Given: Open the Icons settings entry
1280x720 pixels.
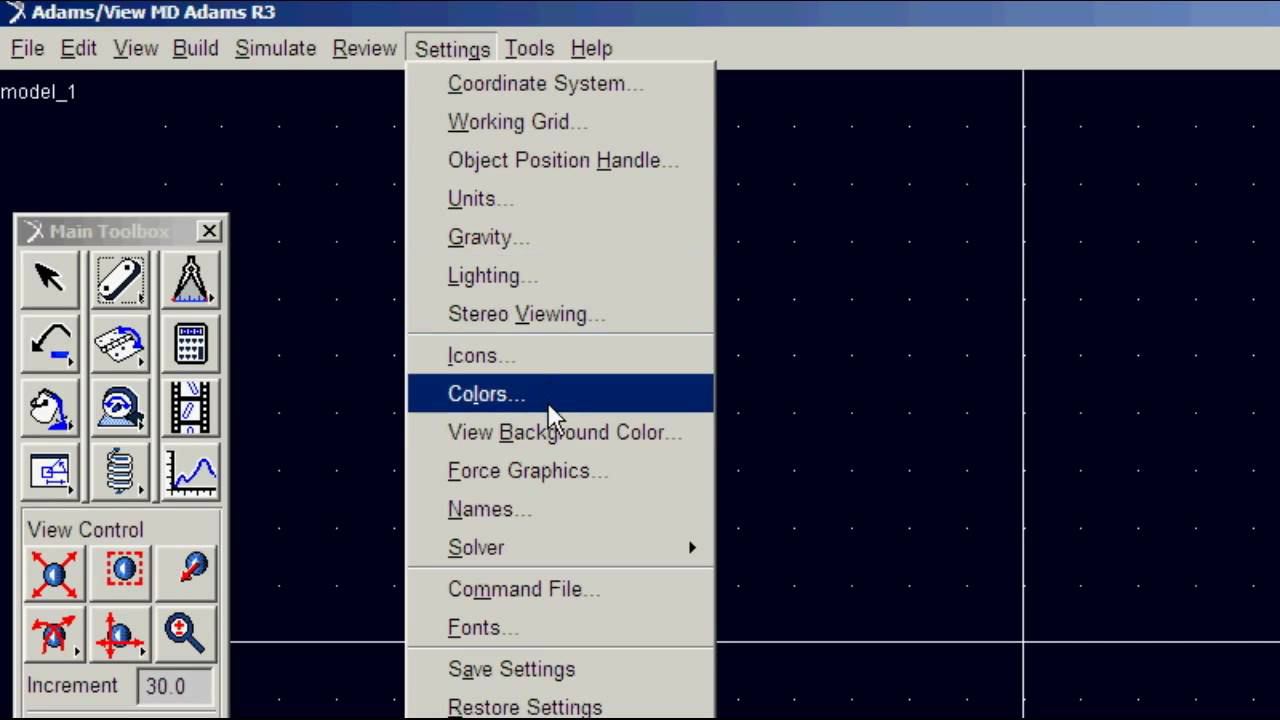Looking at the screenshot, I should (560, 355).
